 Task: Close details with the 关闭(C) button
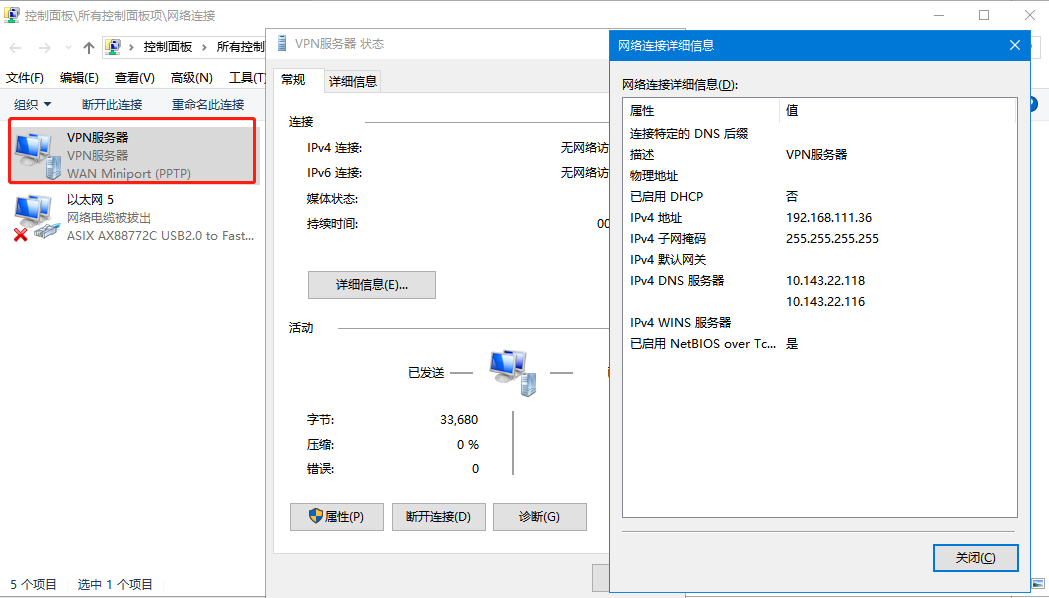click(974, 558)
